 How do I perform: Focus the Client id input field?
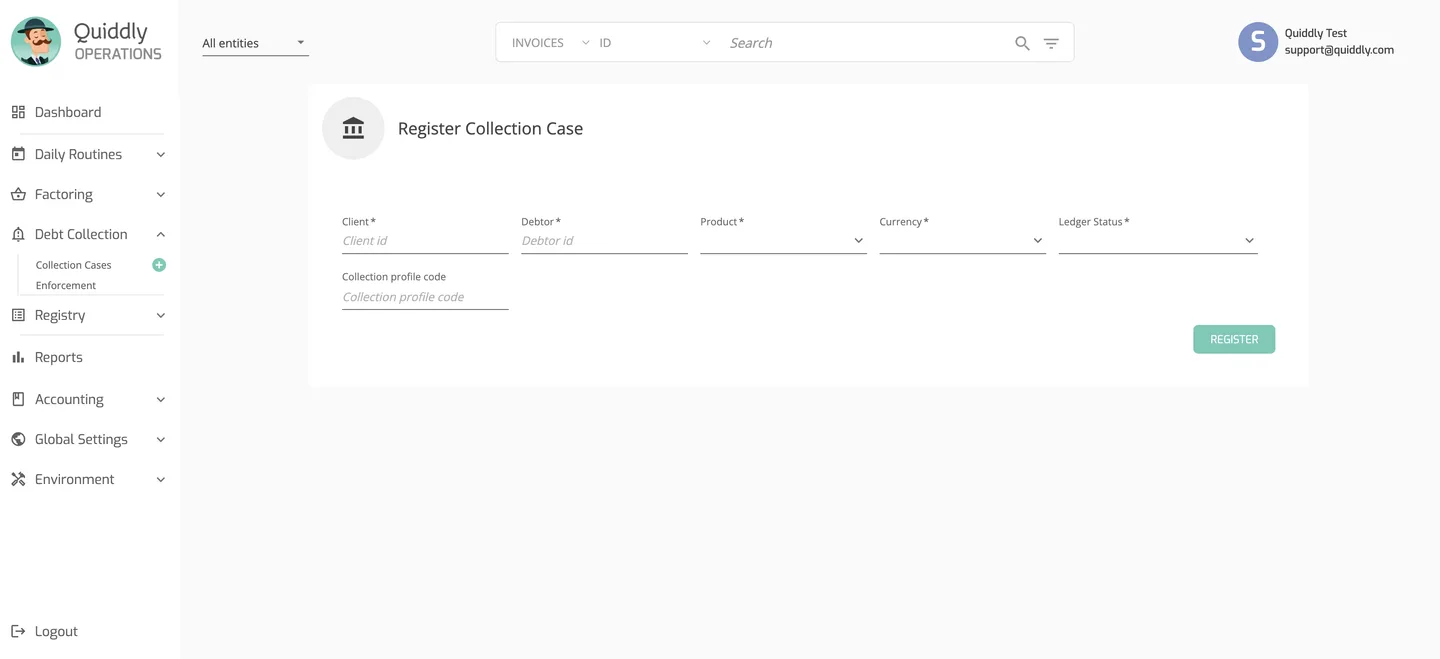point(425,241)
